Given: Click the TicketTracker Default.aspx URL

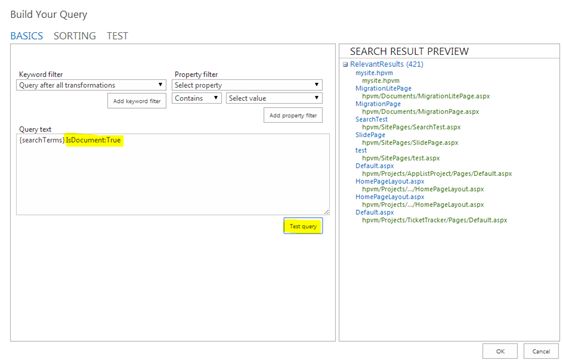Looking at the screenshot, I should pos(434,220).
